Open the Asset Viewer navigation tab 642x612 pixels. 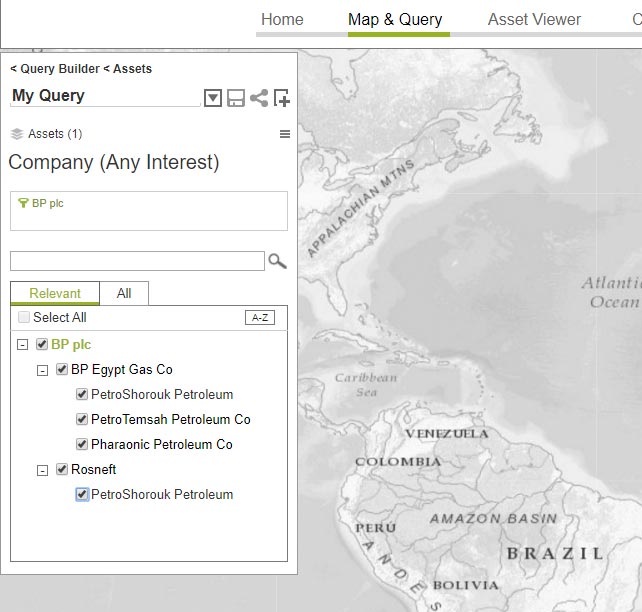pos(534,19)
